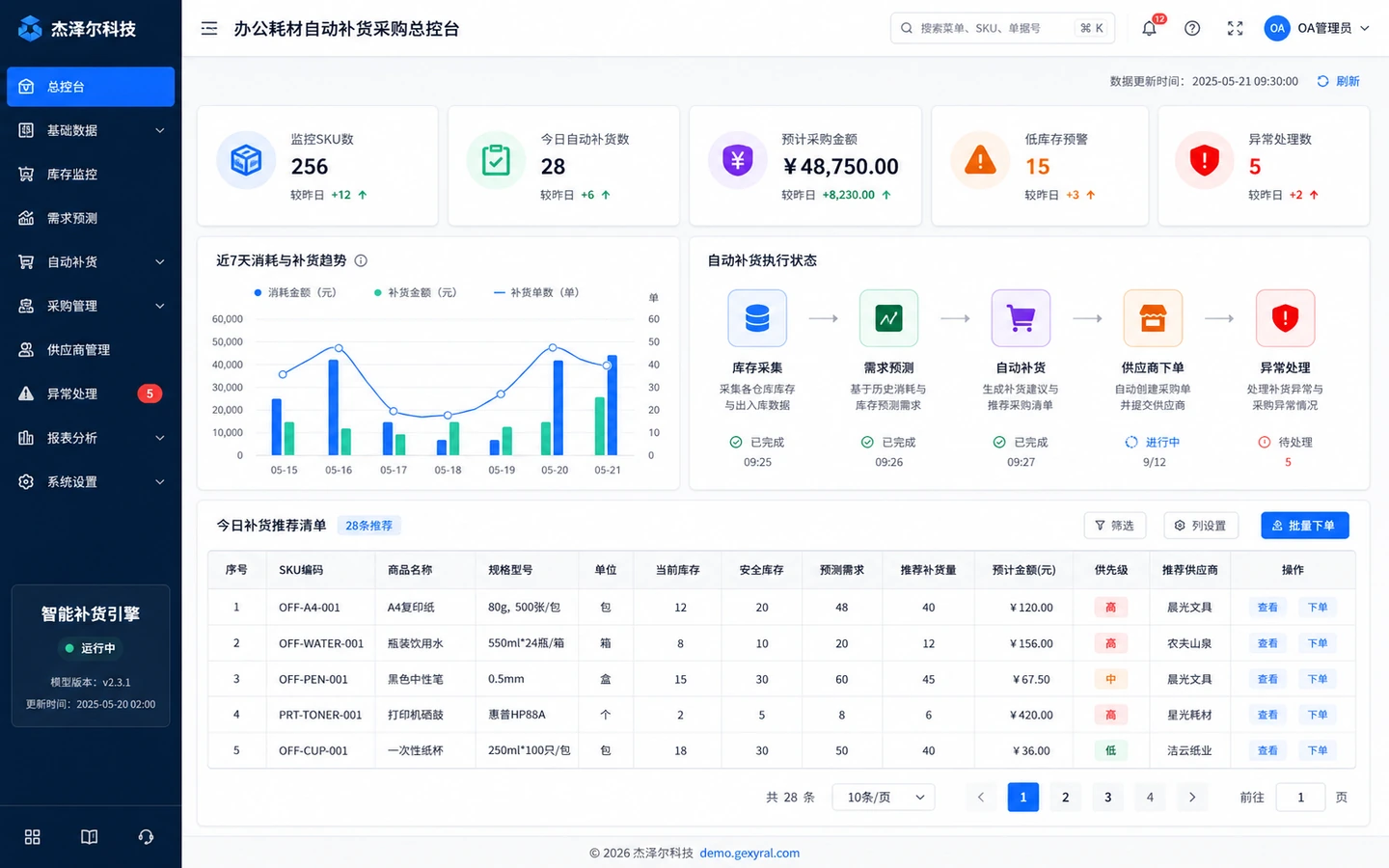1389x868 pixels.
Task: Open 需求预测 in the sidebar
Action: (91, 218)
